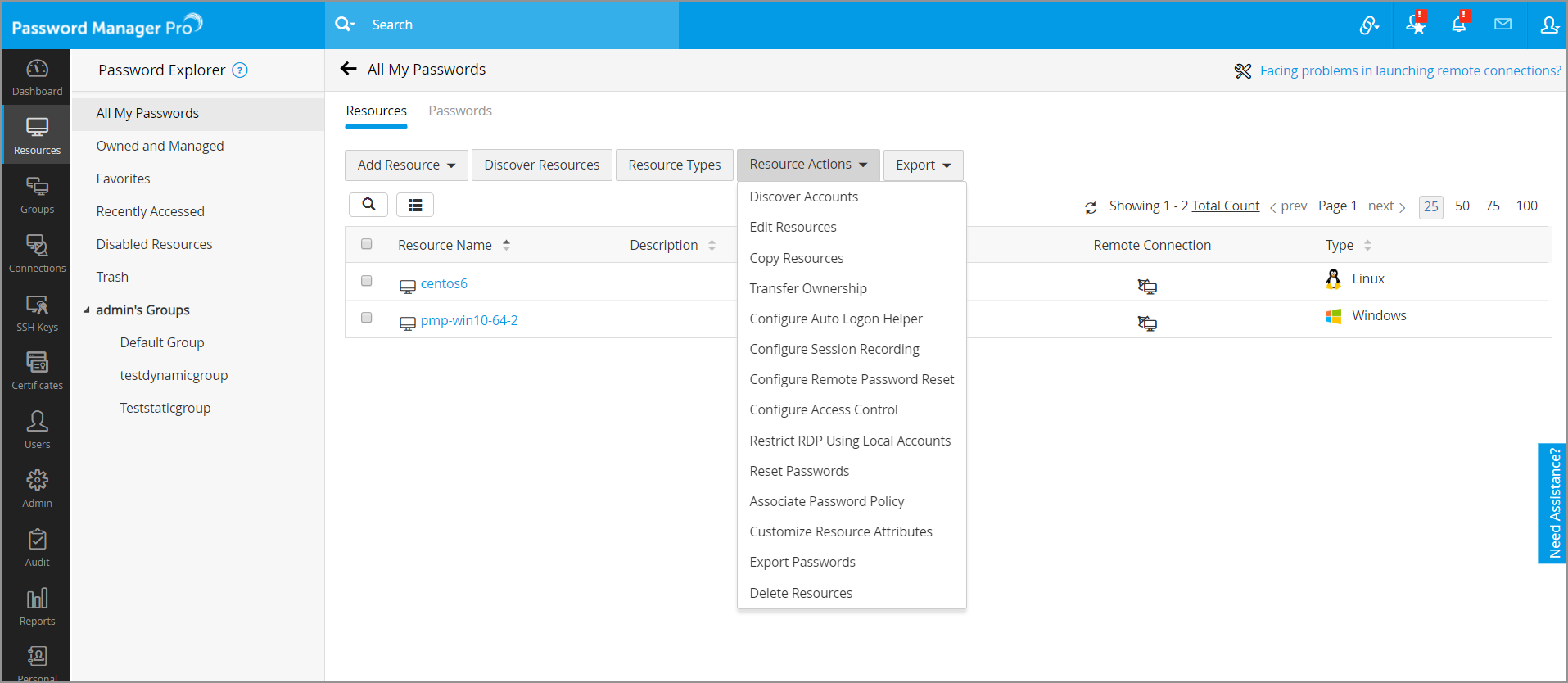Go back using the left arrow icon
Image resolution: width=1568 pixels, height=683 pixels.
point(349,69)
